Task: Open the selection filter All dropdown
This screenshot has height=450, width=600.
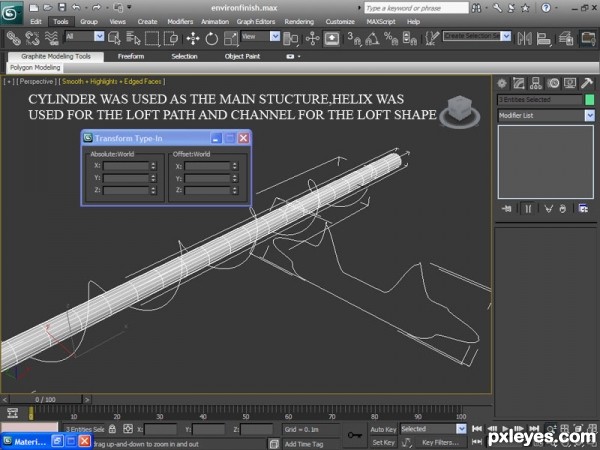Action: [x=99, y=36]
